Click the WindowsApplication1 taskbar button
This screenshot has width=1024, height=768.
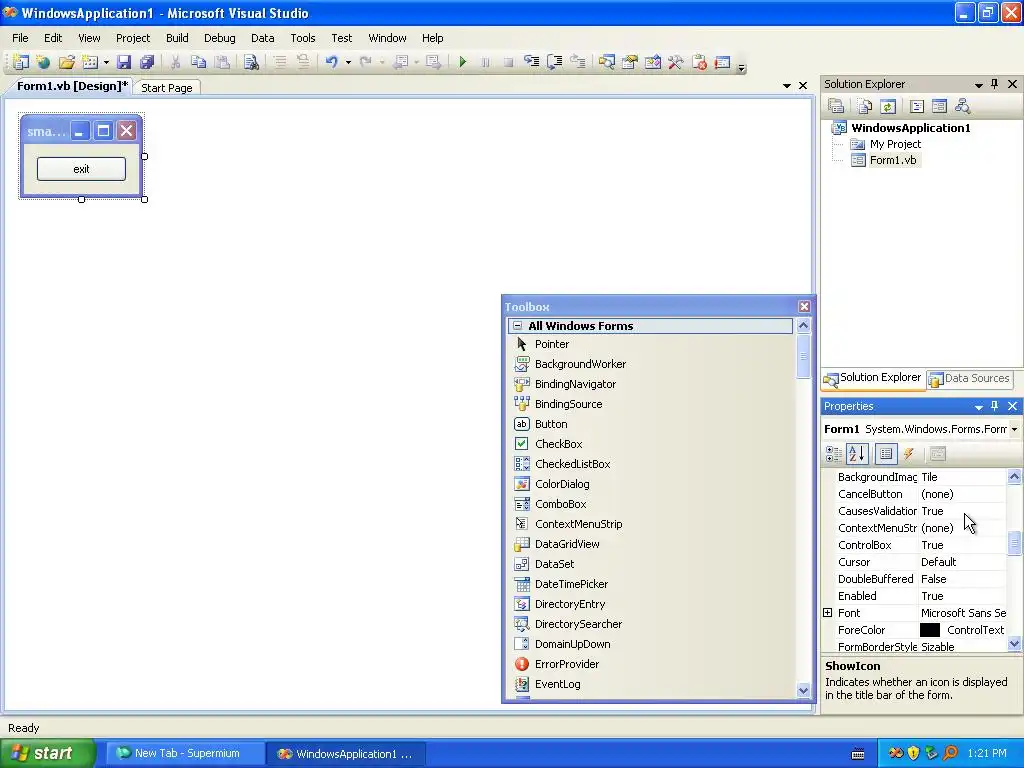coord(345,754)
